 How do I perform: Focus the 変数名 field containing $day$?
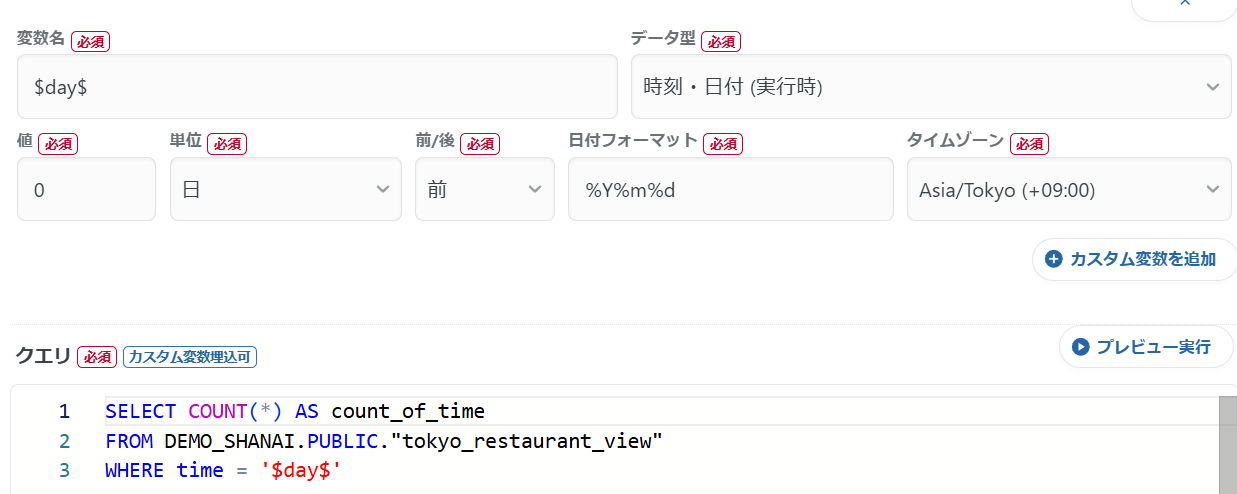click(317, 87)
